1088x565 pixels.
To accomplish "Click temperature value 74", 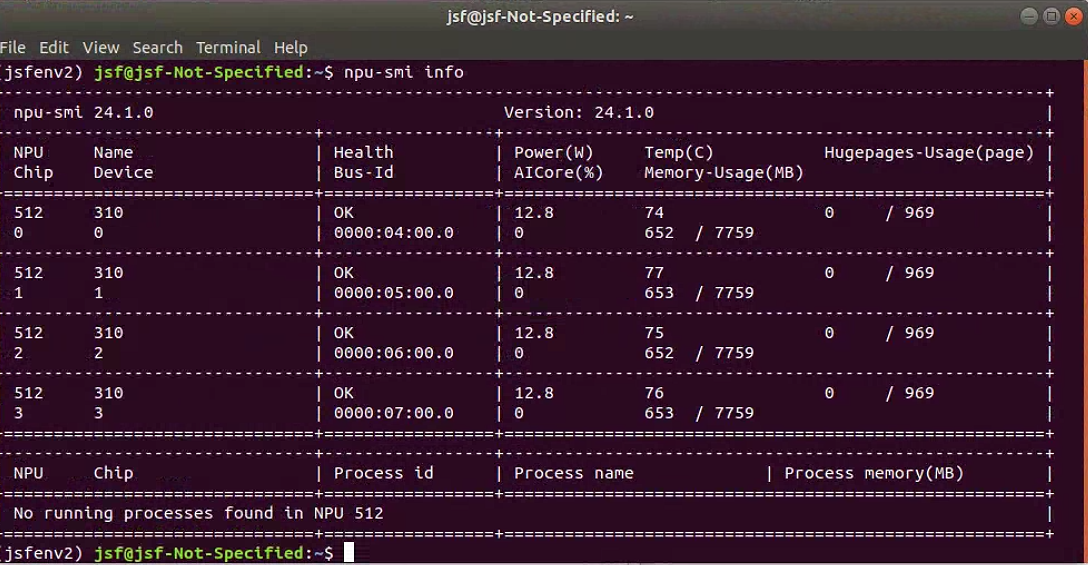I will click(654, 212).
